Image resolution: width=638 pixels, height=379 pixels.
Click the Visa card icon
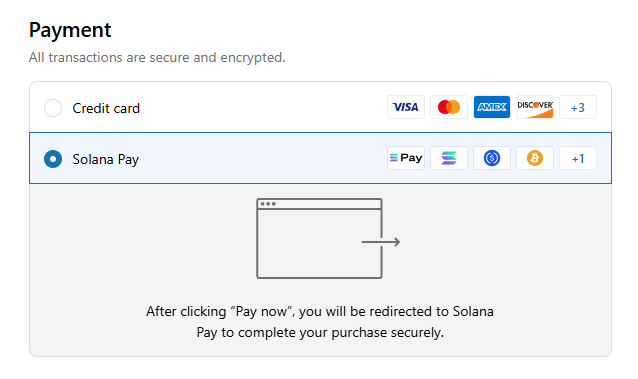pyautogui.click(x=406, y=107)
